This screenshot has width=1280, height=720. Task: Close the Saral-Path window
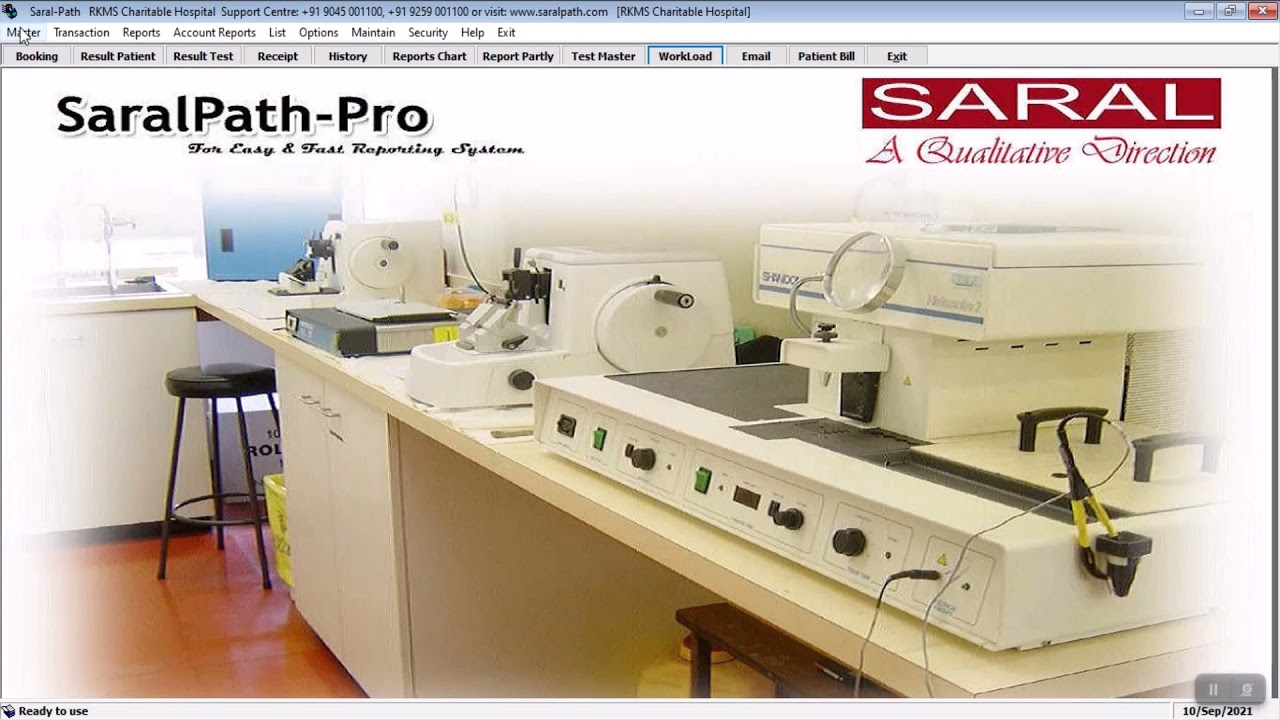pyautogui.click(x=1260, y=11)
